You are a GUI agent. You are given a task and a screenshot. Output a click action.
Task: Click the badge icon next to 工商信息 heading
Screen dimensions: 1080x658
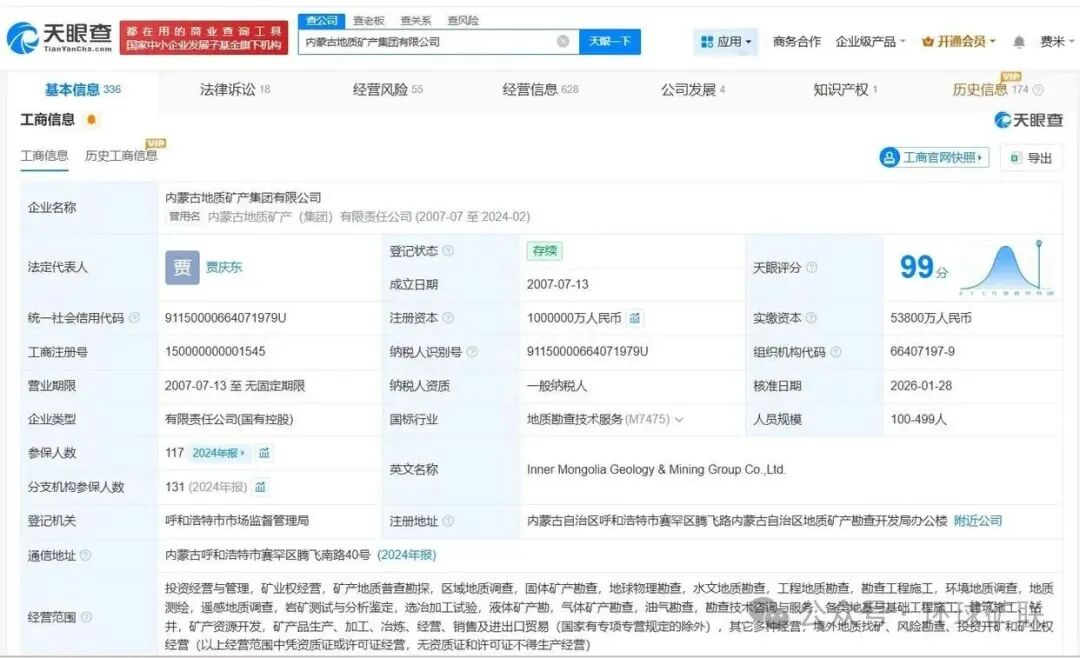point(91,120)
